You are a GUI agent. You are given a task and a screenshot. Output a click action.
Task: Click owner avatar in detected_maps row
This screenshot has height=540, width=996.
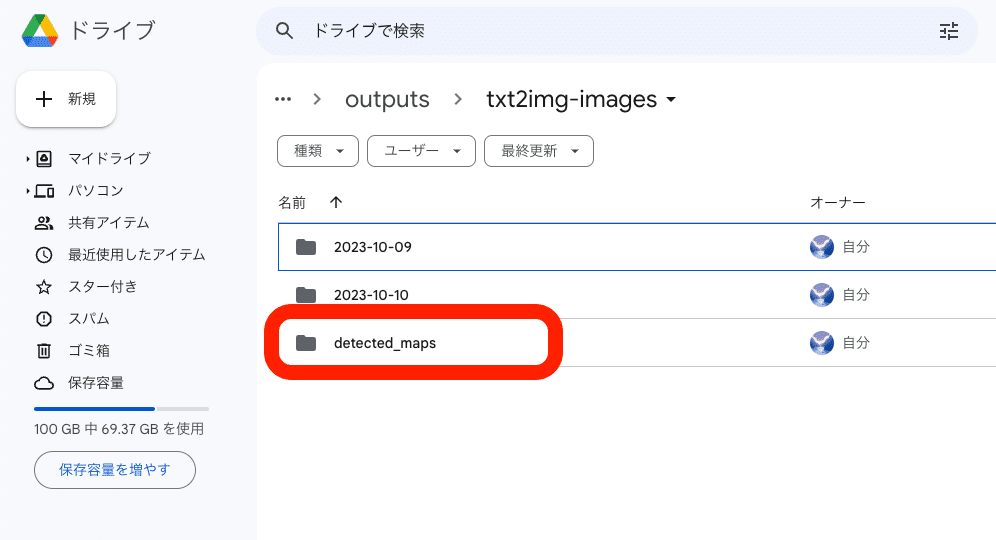pos(822,343)
